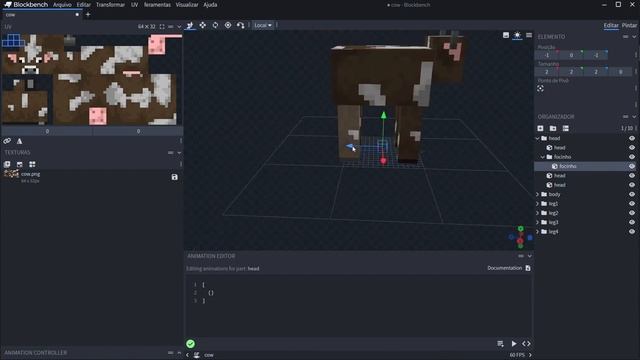This screenshot has width=640, height=360.
Task: Switch to the Editar mode tab
Action: [611, 25]
